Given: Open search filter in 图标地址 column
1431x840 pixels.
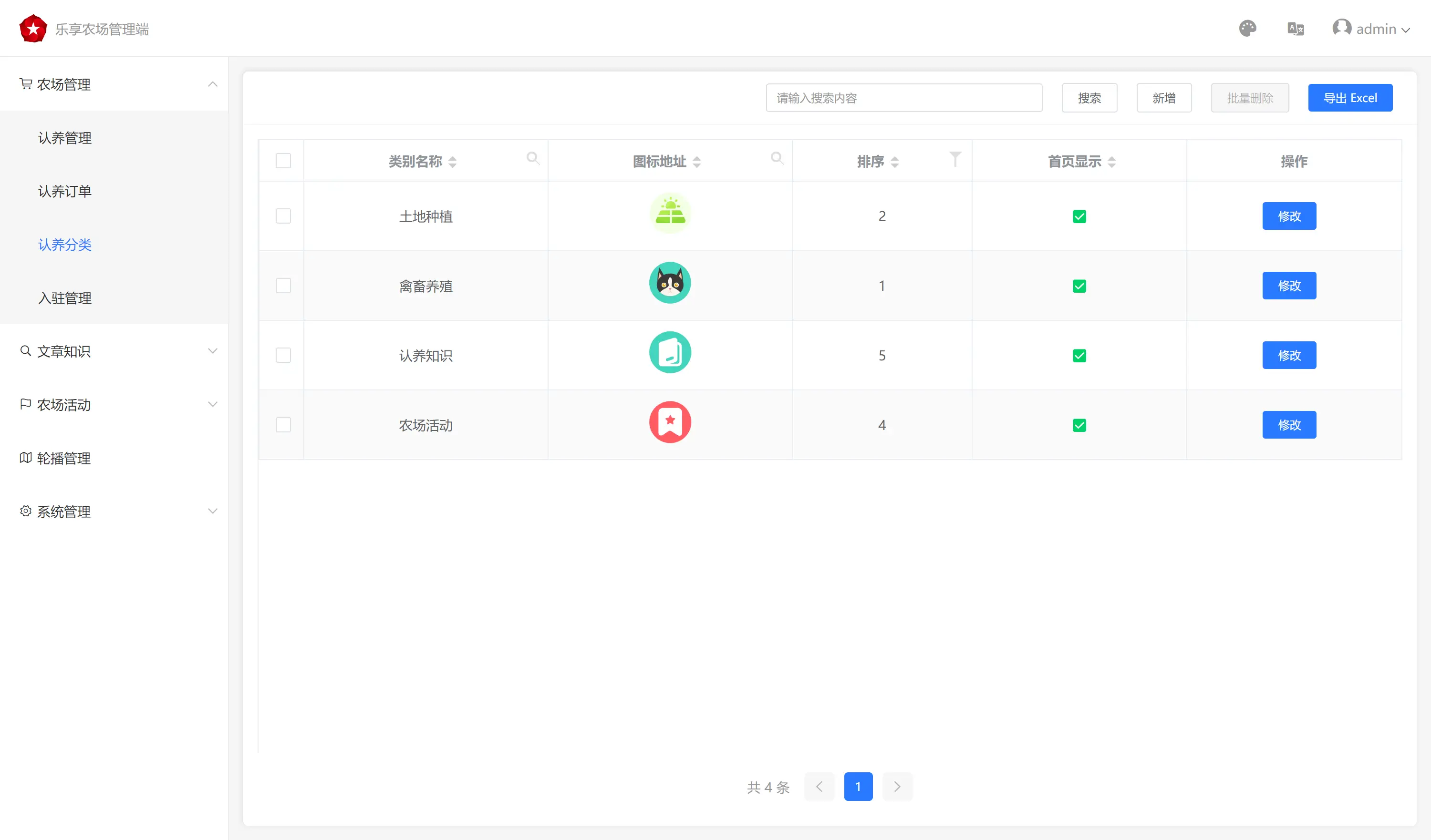Looking at the screenshot, I should point(777,158).
